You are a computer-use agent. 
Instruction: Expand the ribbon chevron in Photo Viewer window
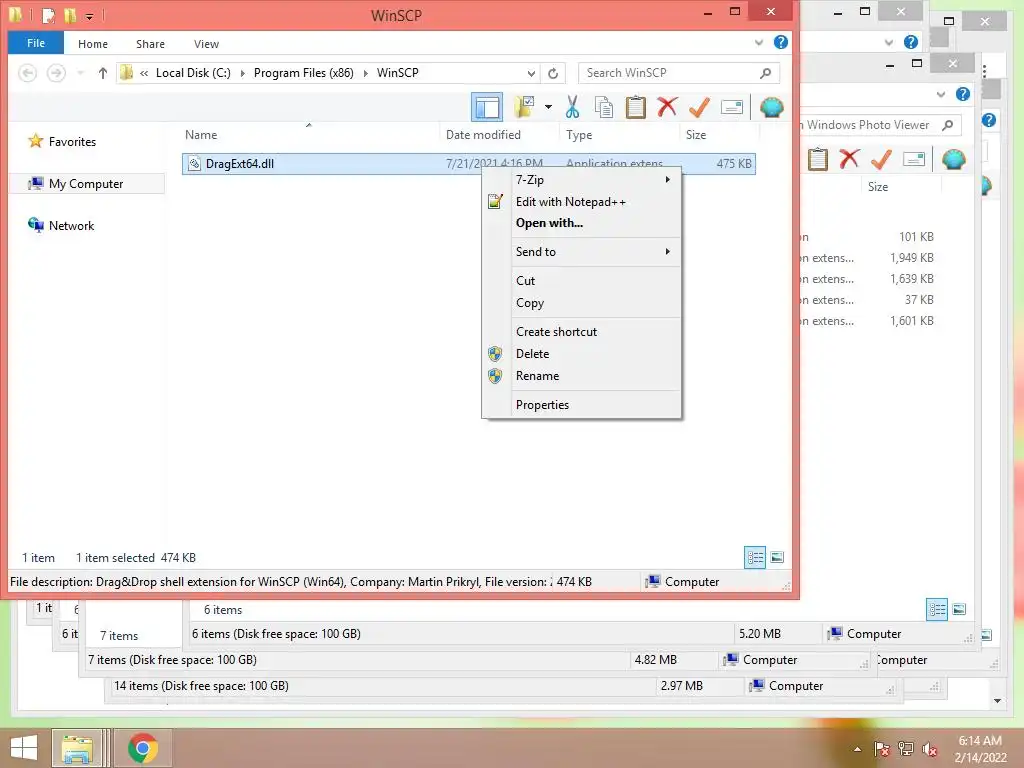click(940, 95)
